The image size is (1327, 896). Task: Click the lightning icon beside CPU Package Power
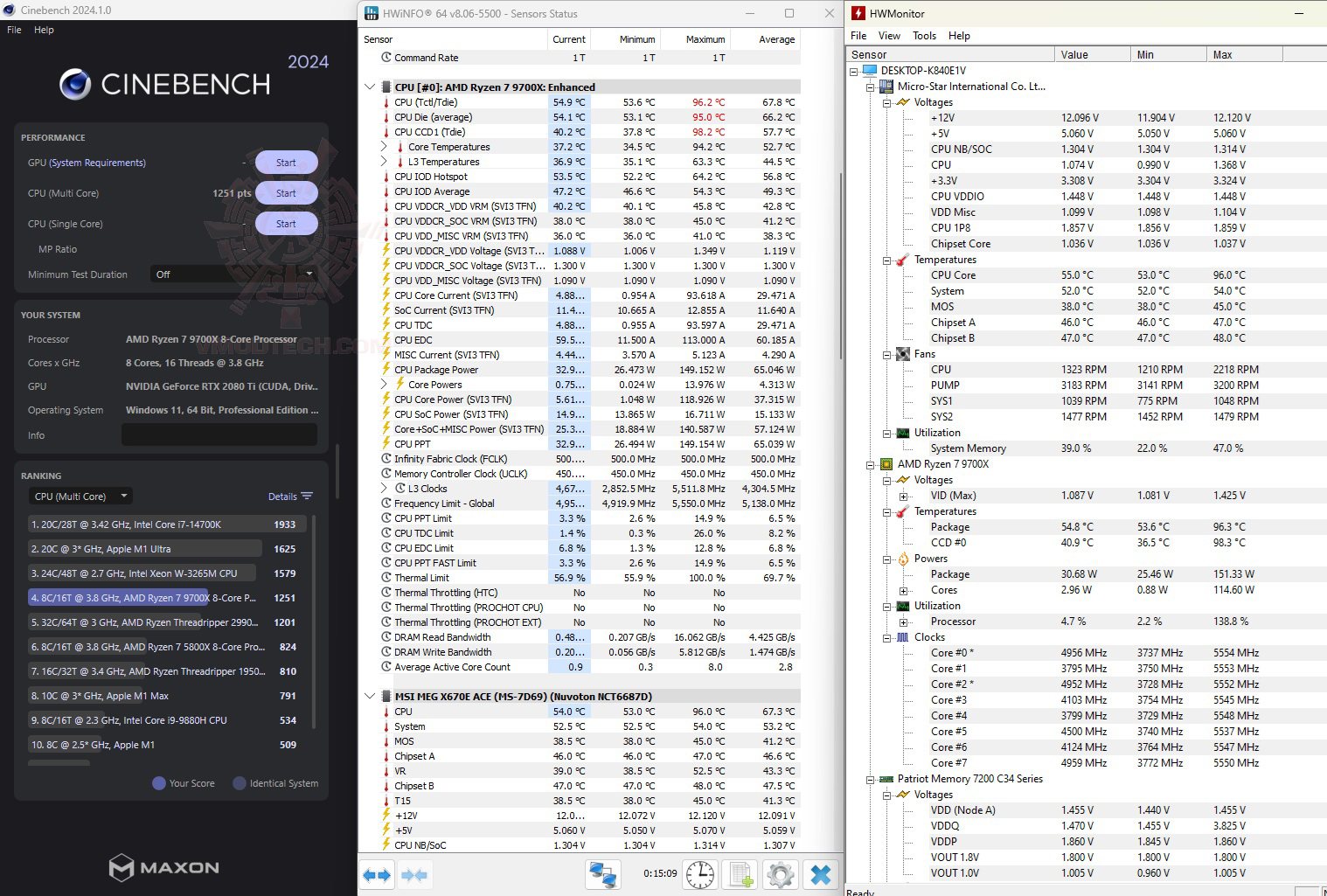pos(386,370)
